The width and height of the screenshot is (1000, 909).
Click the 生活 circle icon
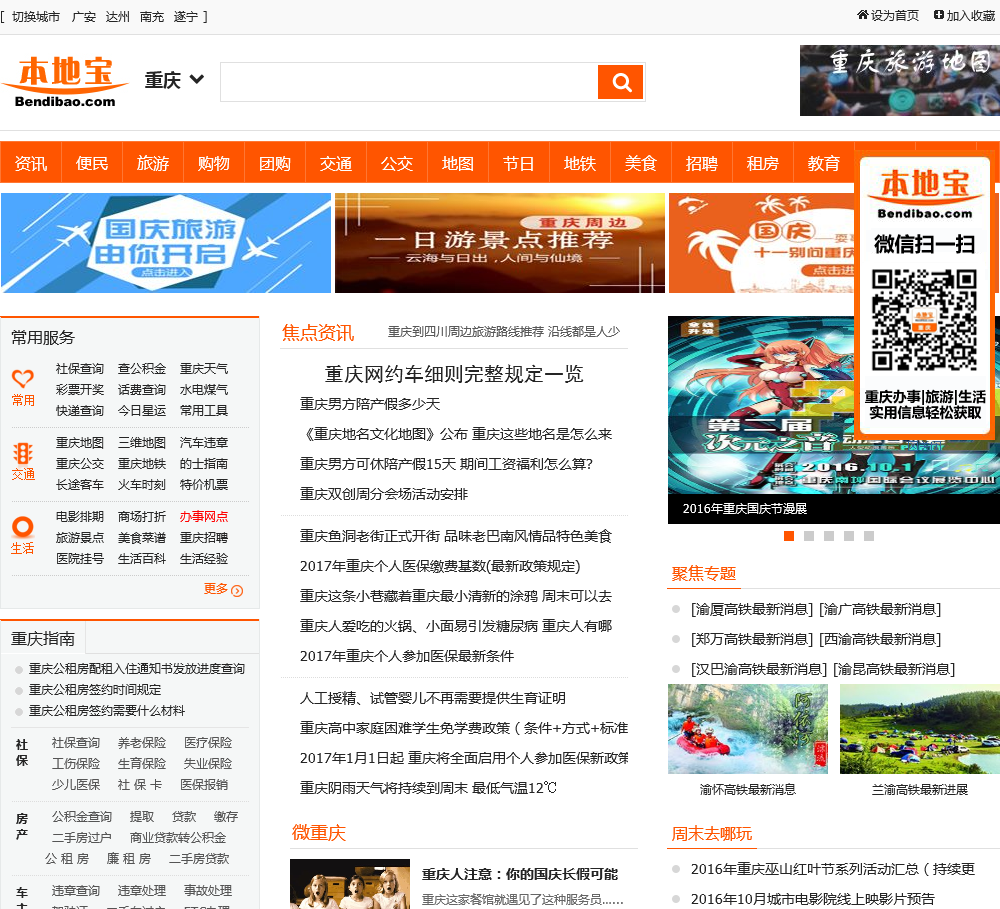point(23,526)
